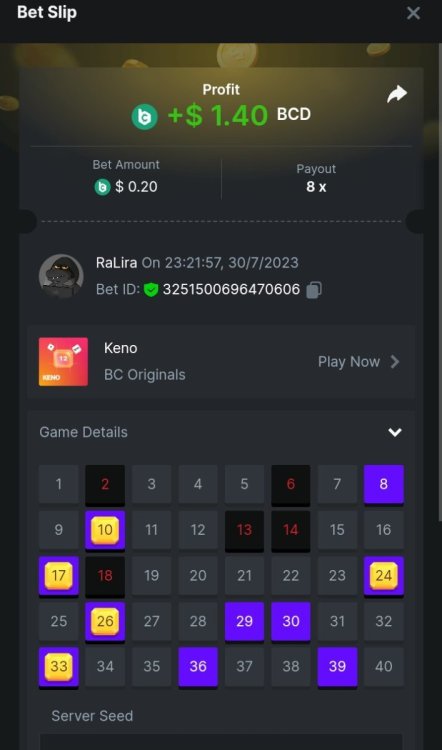Click the share arrow icon near Profit
The height and width of the screenshot is (750, 442).
397,94
